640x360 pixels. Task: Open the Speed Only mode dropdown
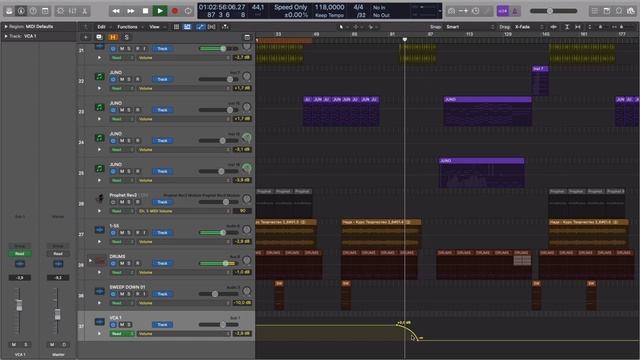tap(290, 7)
